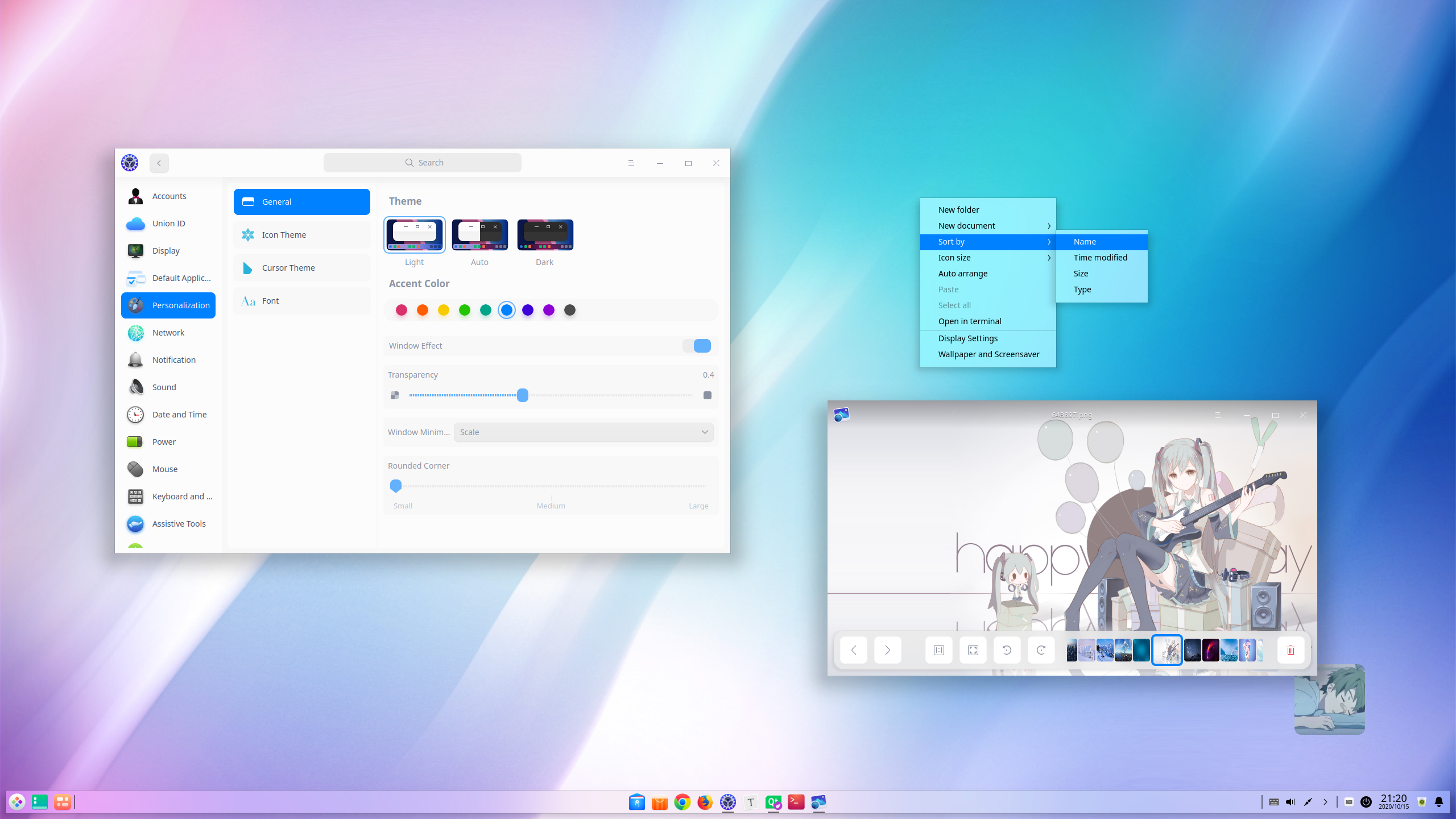Choose Time modified in the Sort by submenu
Viewport: 1456px width, 819px height.
[1100, 258]
